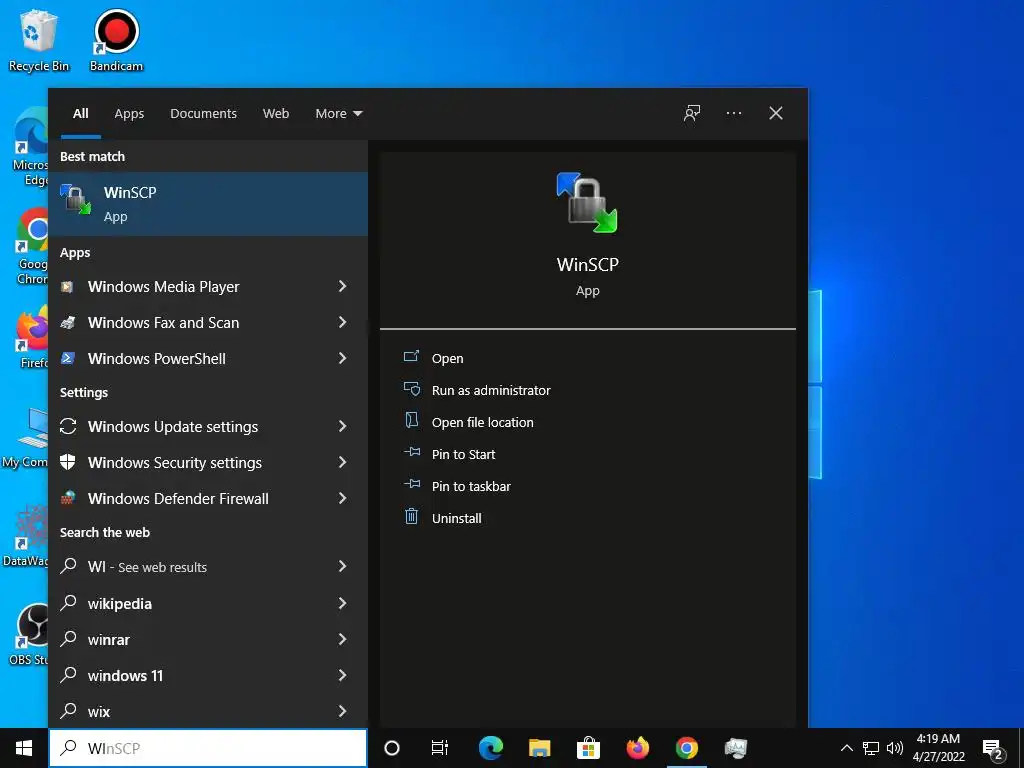Click the Run as administrator shield icon
1024x768 pixels.
point(411,389)
